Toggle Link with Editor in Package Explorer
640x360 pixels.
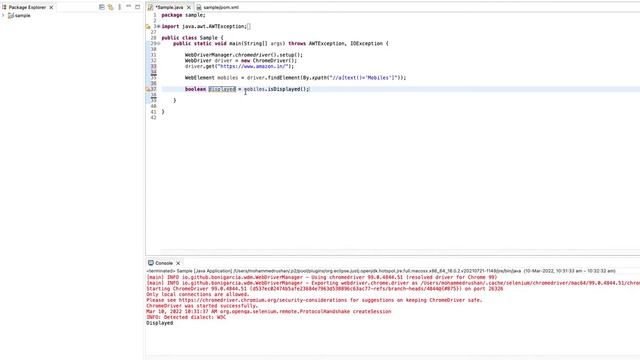[111, 7]
